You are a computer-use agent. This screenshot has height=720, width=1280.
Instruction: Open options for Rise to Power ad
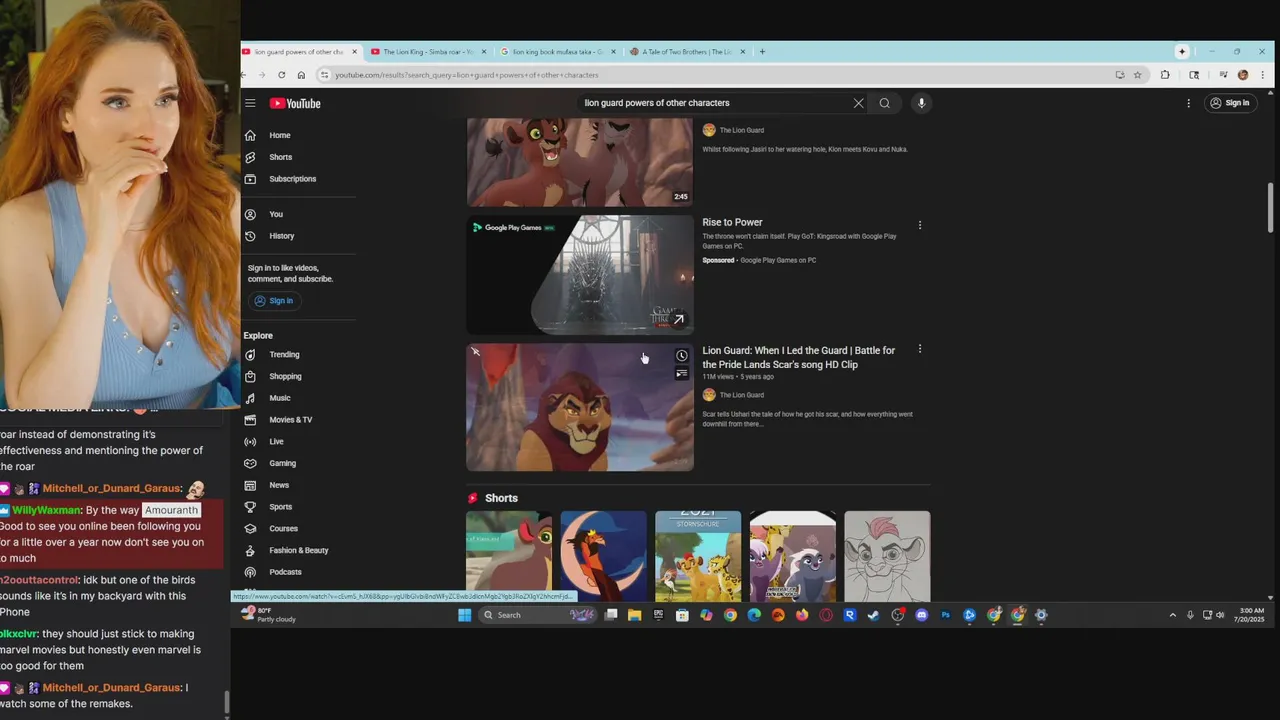point(920,225)
